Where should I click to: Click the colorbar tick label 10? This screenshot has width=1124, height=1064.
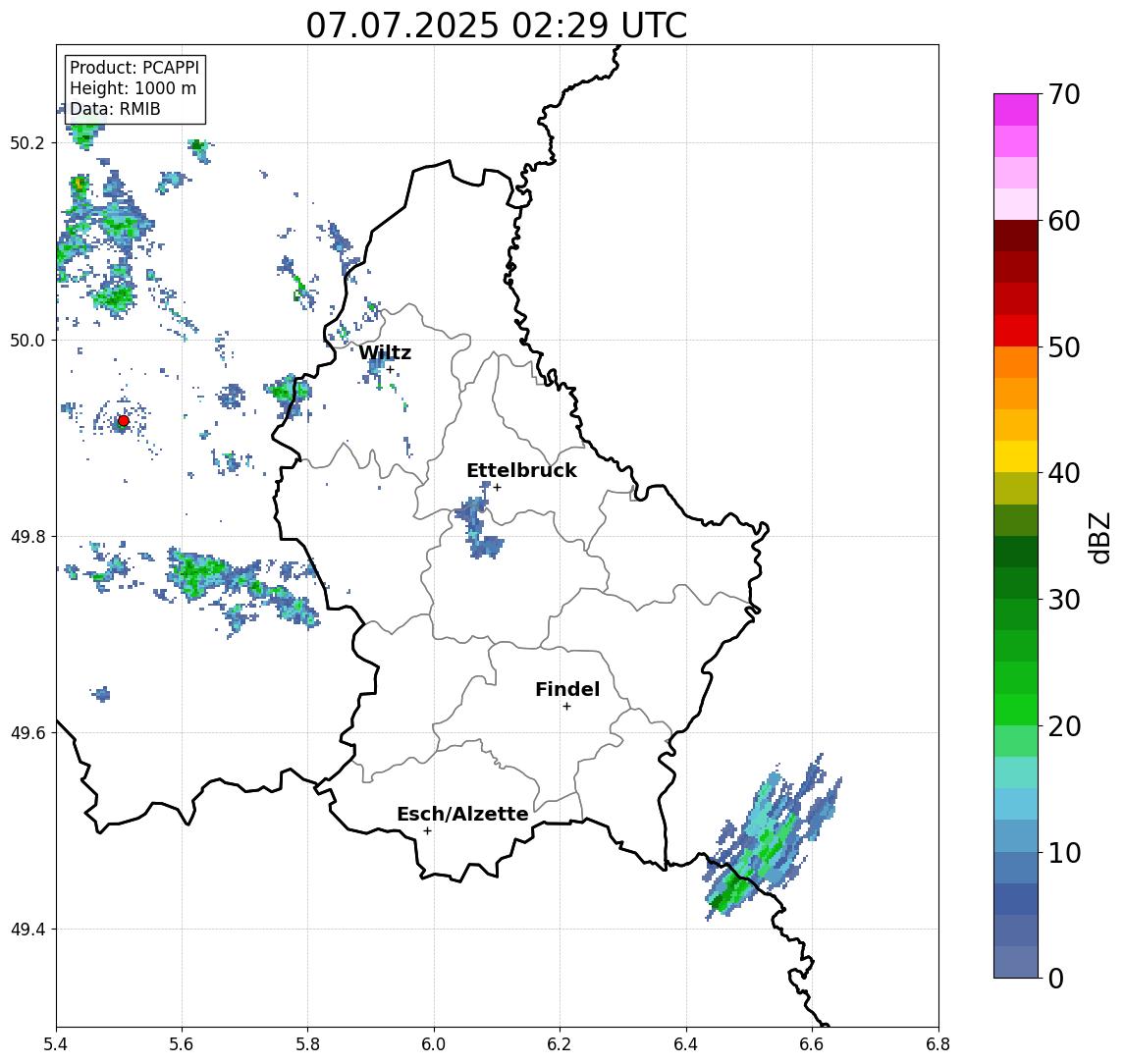(x=1064, y=852)
